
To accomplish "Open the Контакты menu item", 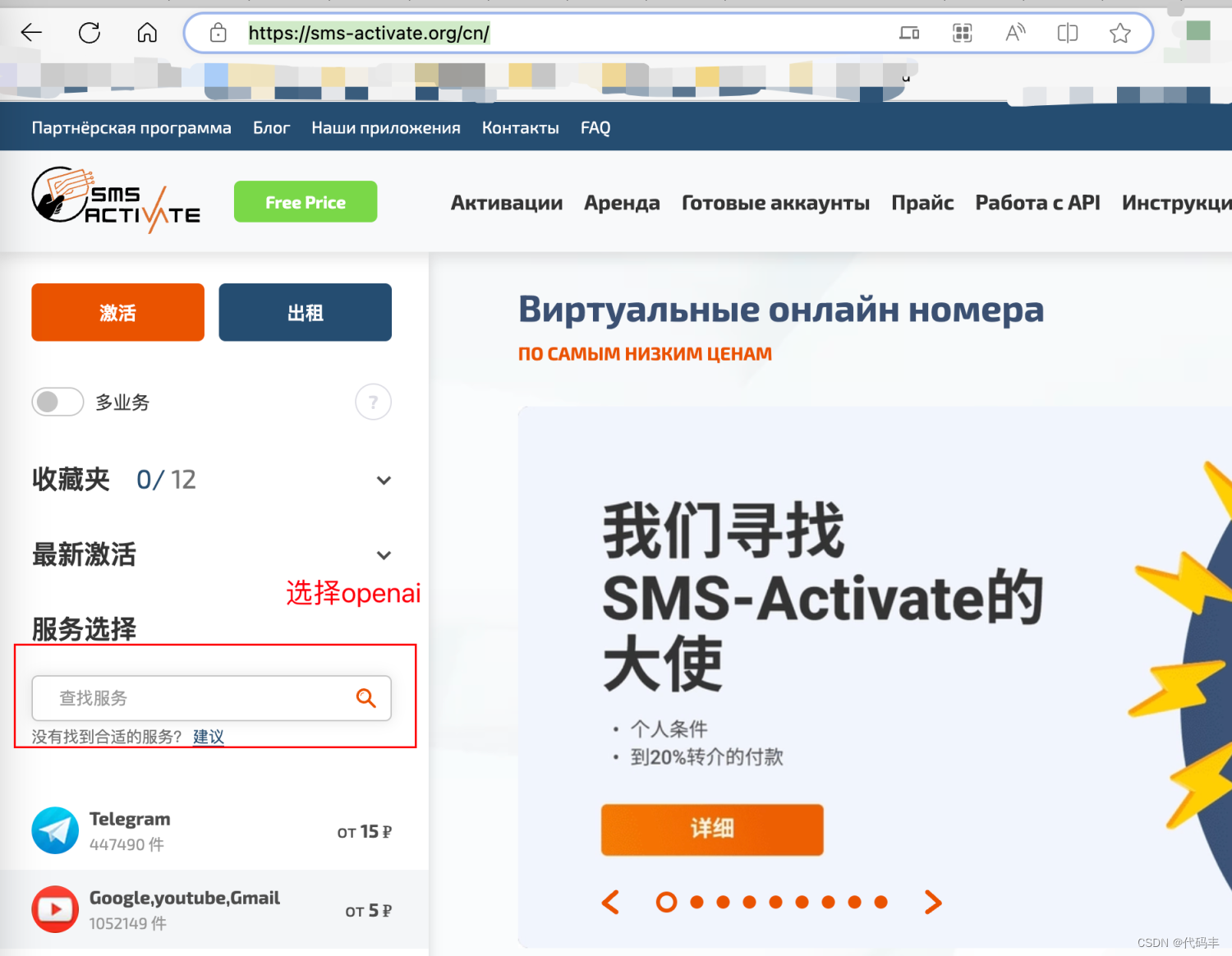I will click(521, 128).
